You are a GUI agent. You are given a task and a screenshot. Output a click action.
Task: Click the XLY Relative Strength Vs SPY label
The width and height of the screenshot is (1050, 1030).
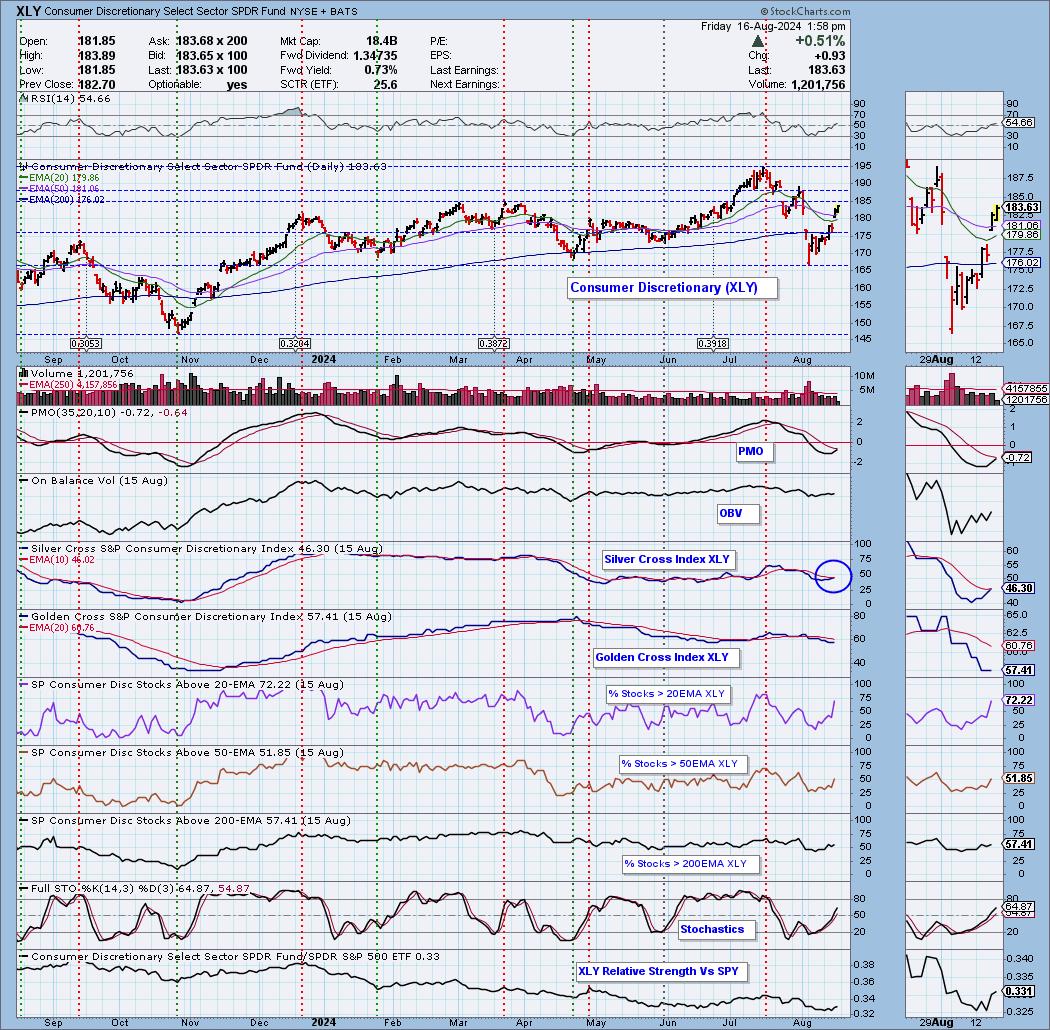pyautogui.click(x=661, y=971)
